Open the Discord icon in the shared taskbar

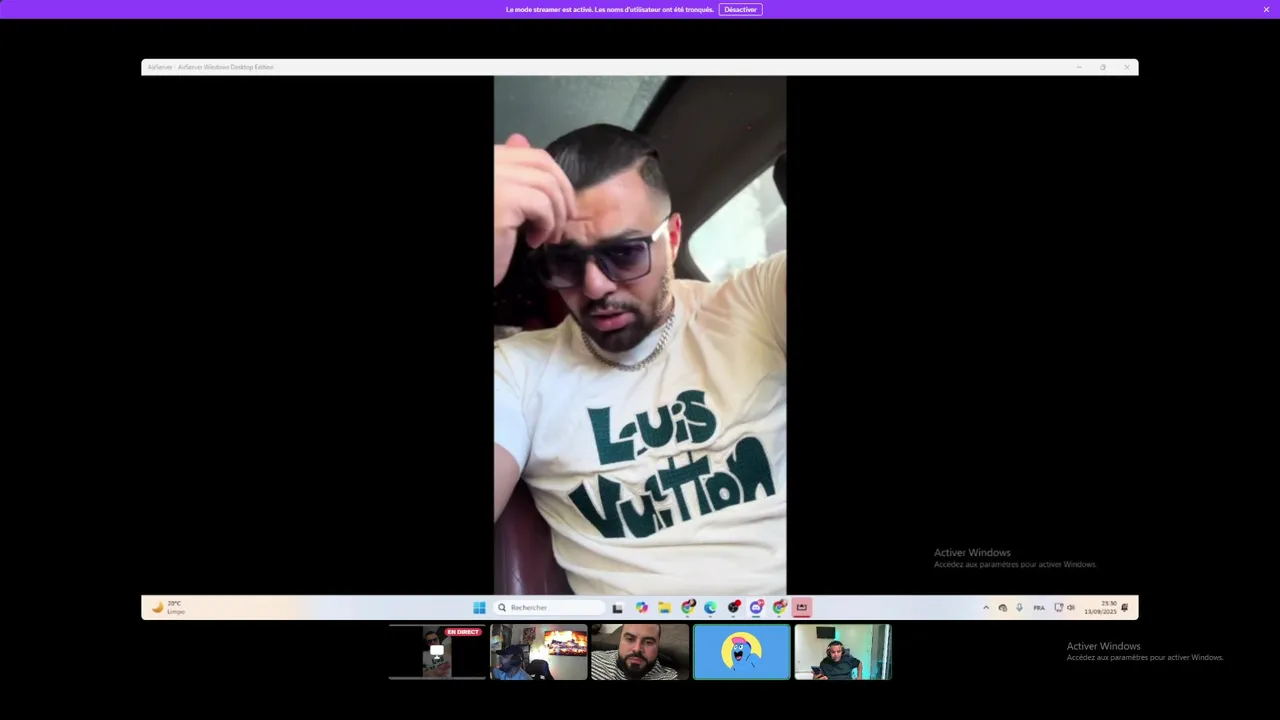(x=757, y=607)
